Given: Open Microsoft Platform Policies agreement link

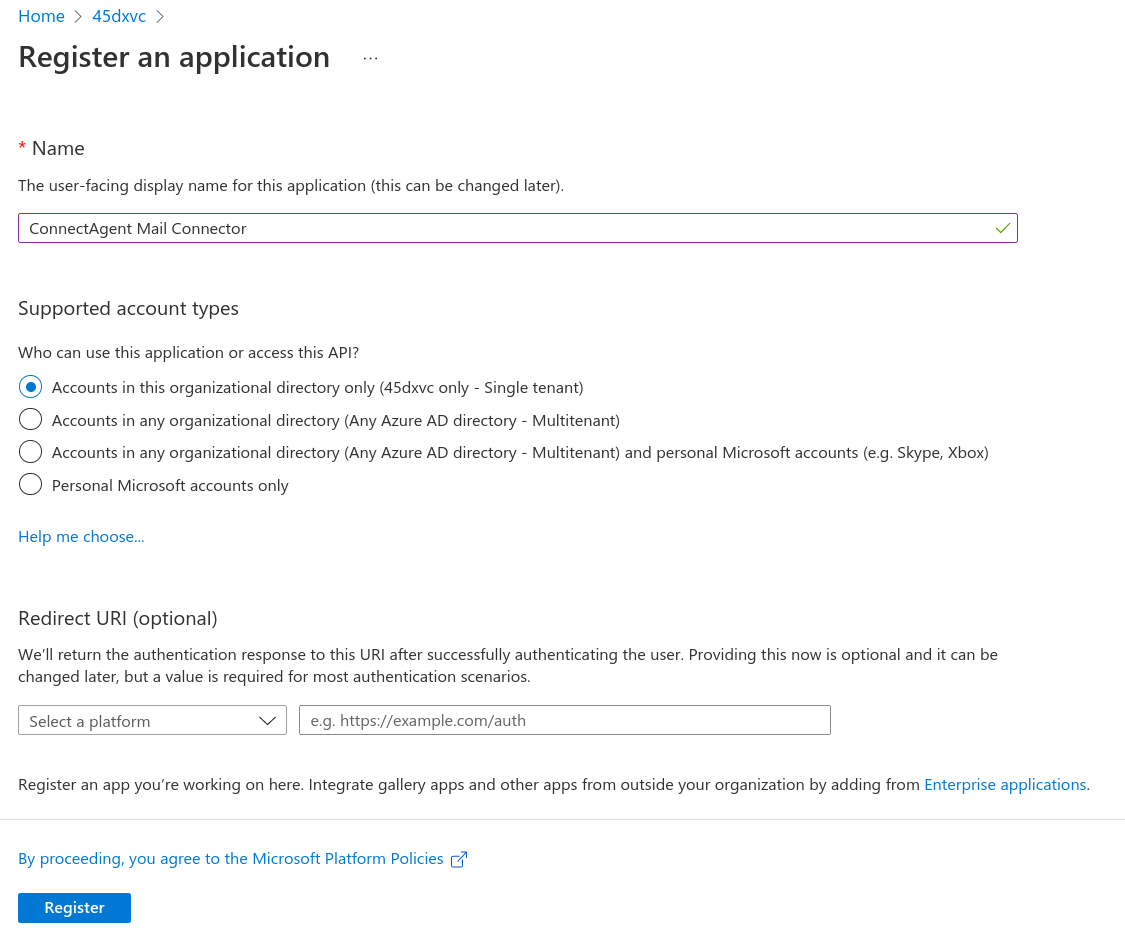Looking at the screenshot, I should coord(230,859).
